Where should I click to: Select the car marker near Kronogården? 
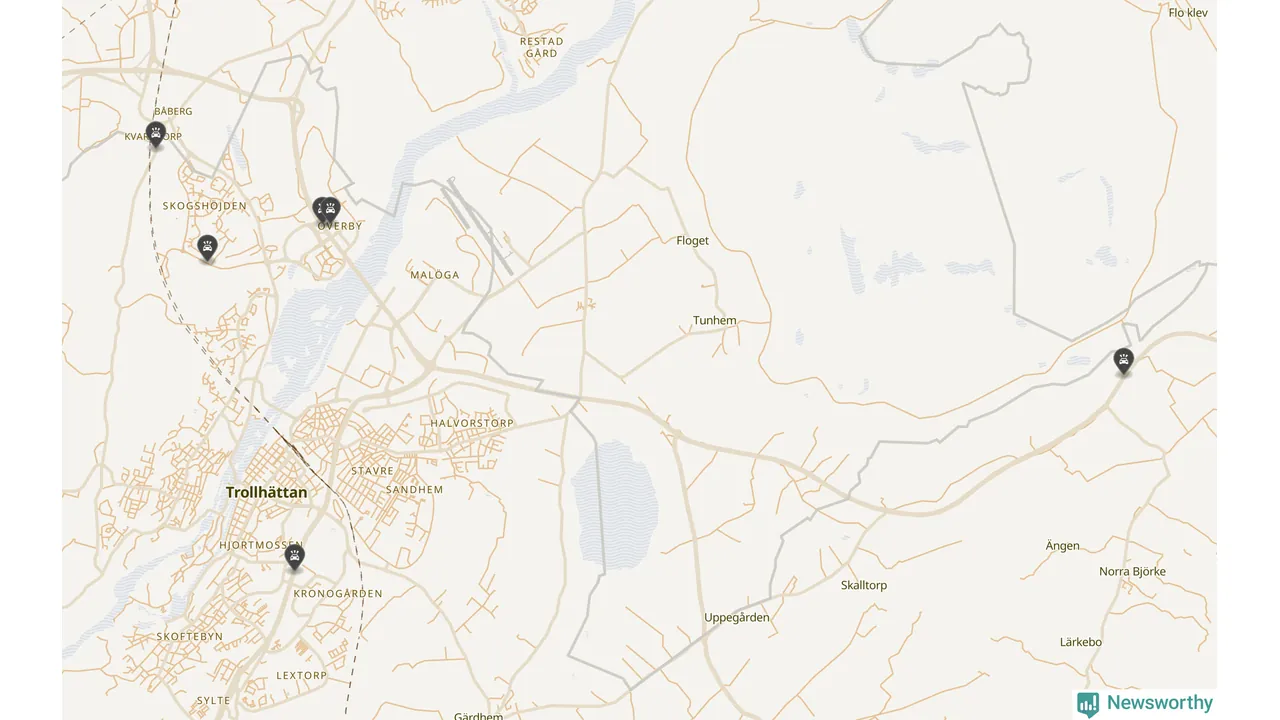pos(294,557)
